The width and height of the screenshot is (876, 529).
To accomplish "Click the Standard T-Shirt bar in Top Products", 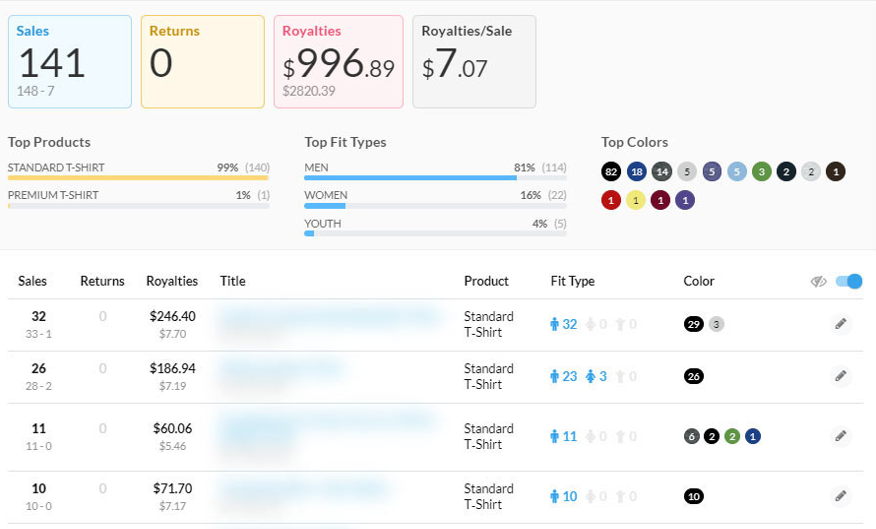I will 138,177.
